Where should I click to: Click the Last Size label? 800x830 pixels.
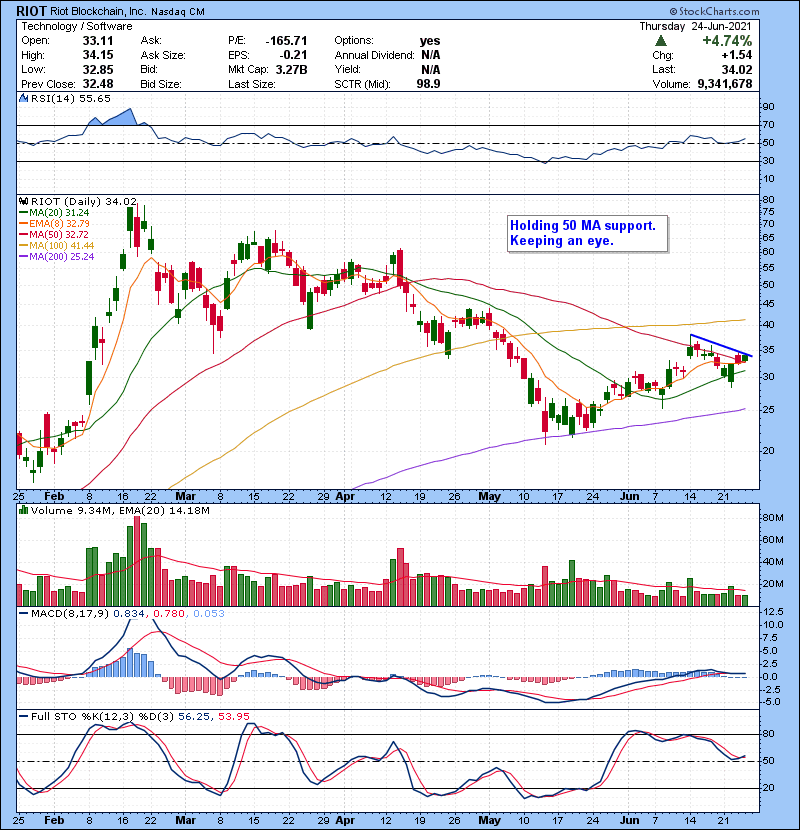point(251,84)
